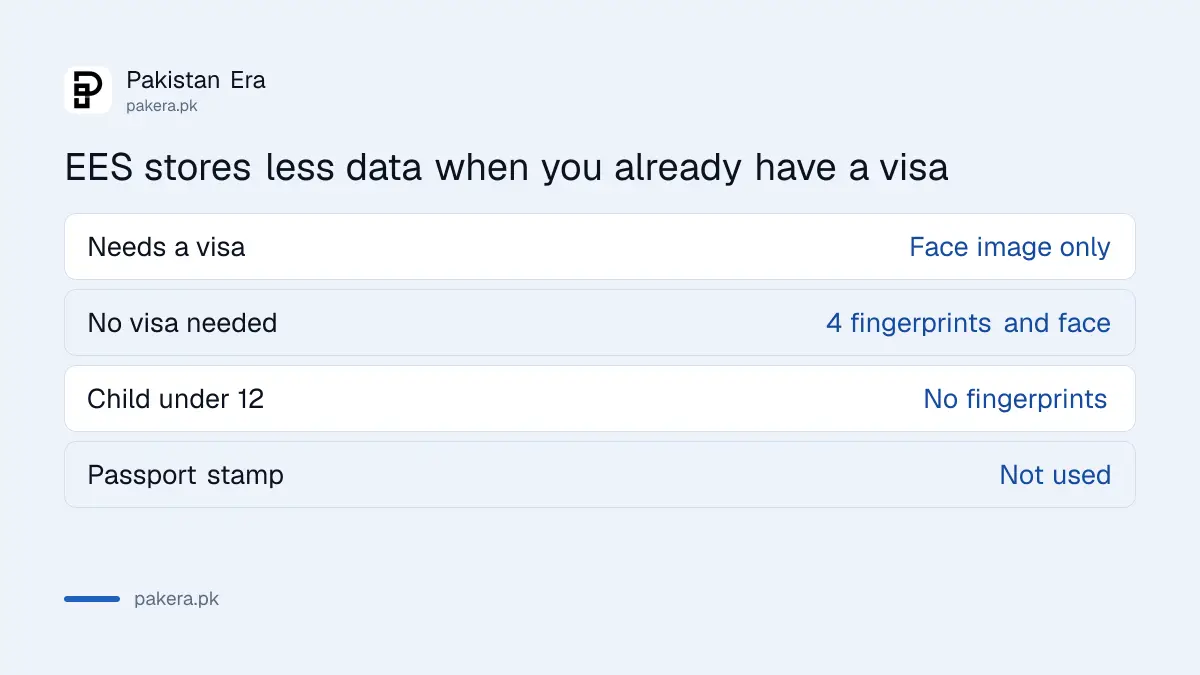Select the Pakistan Era brand name
Viewport: 1200px width, 675px height.
pyautogui.click(x=196, y=80)
